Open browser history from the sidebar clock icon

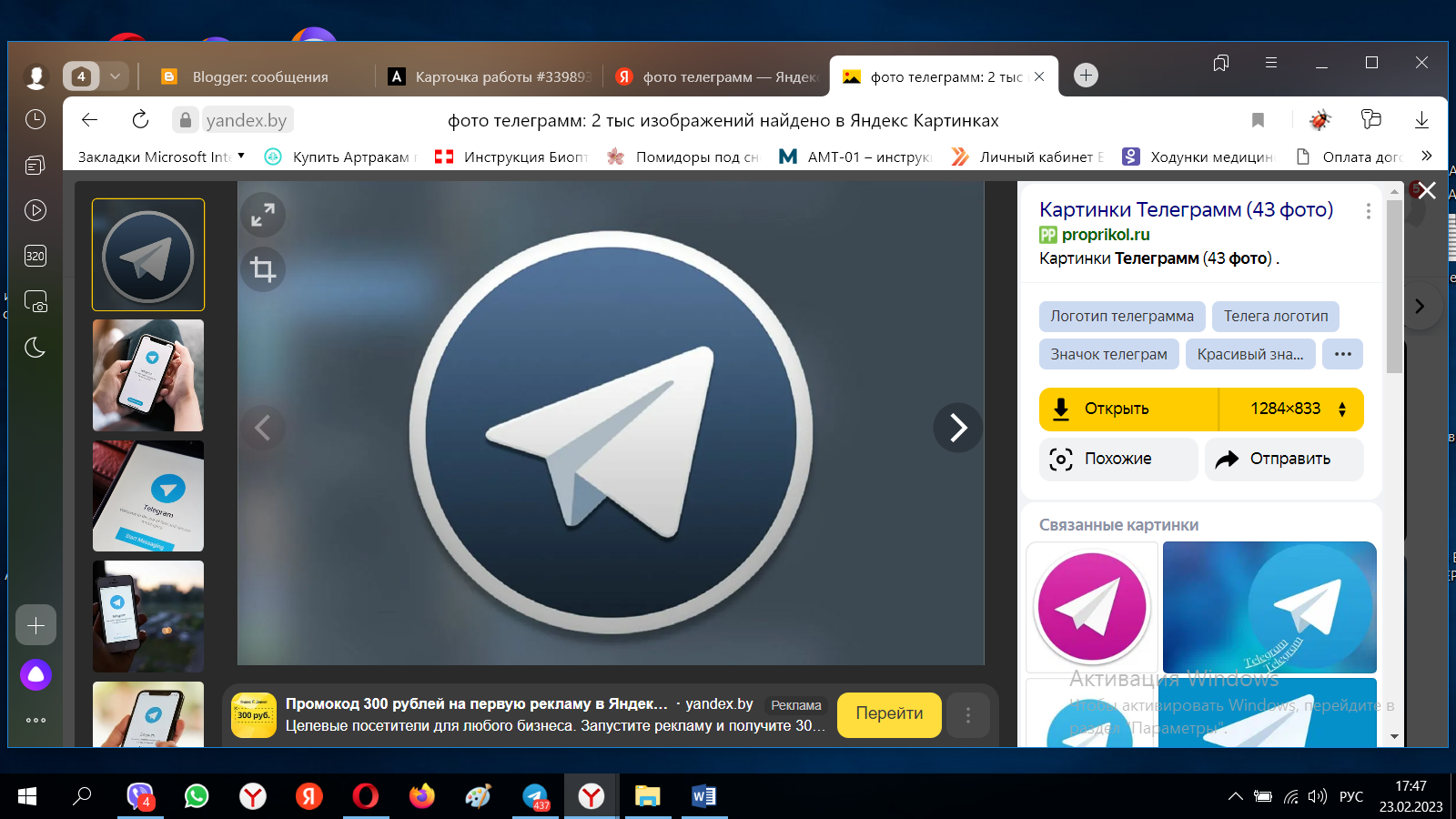[35, 119]
